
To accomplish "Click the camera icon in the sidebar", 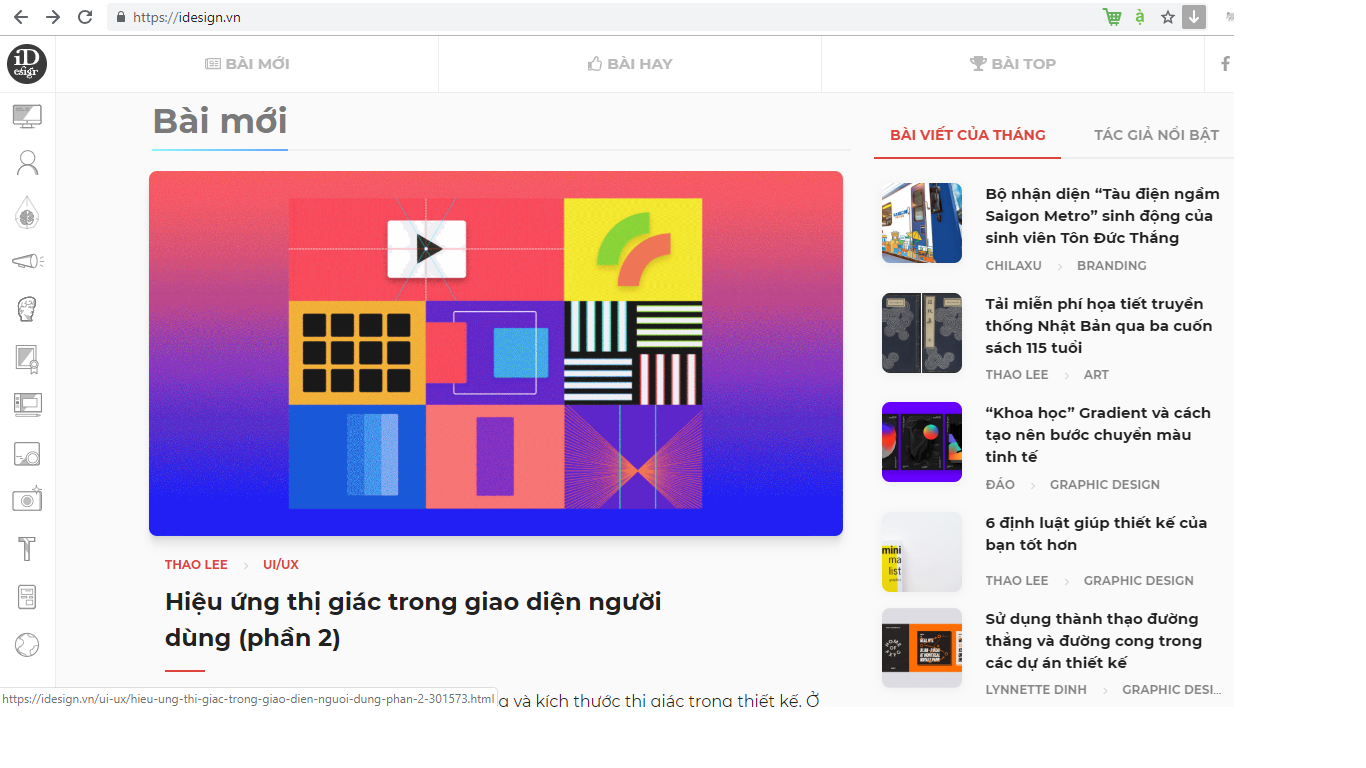I will 27,499.
